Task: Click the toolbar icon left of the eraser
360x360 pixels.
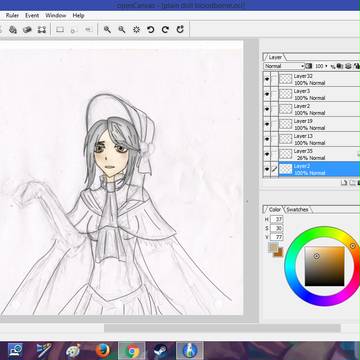Action: (x=13, y=30)
